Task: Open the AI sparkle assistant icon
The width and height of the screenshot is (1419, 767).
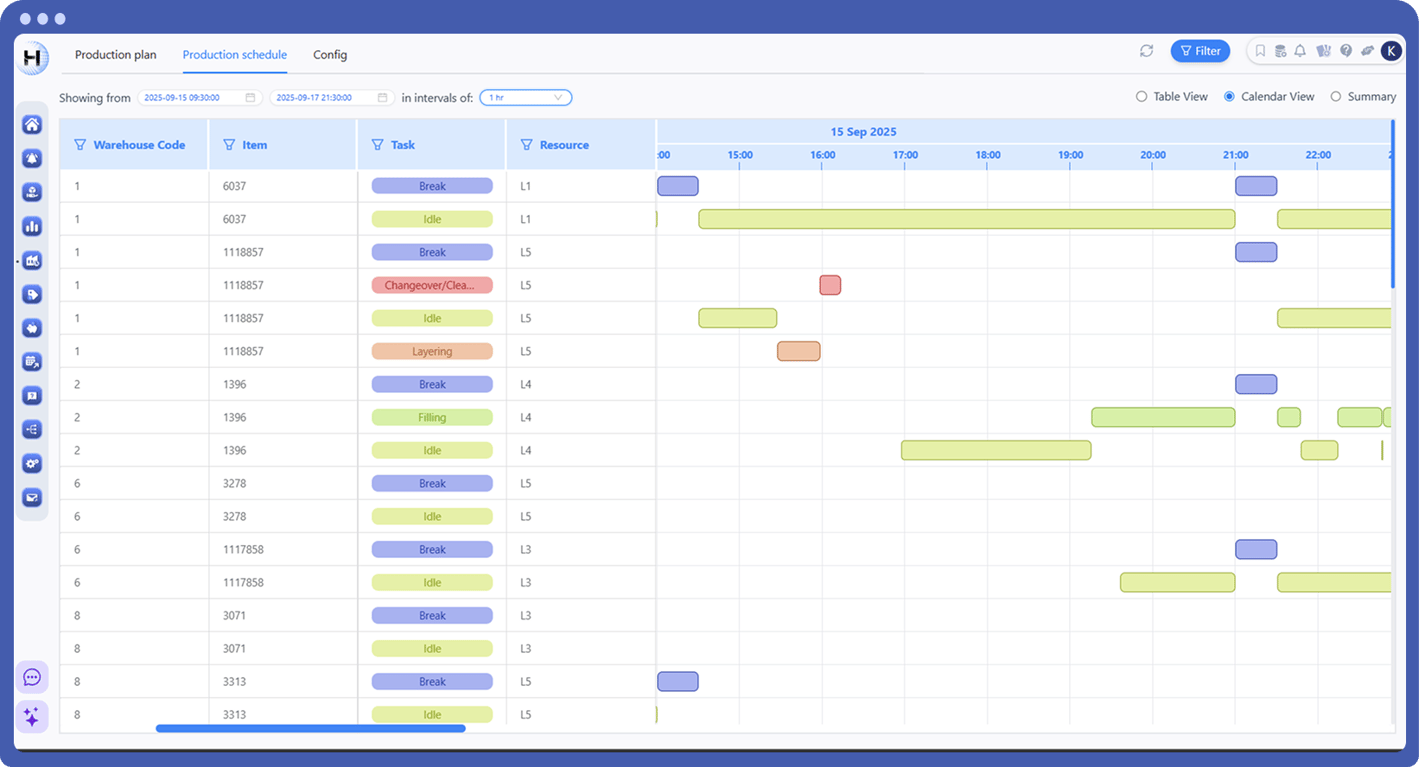Action: pos(32,716)
